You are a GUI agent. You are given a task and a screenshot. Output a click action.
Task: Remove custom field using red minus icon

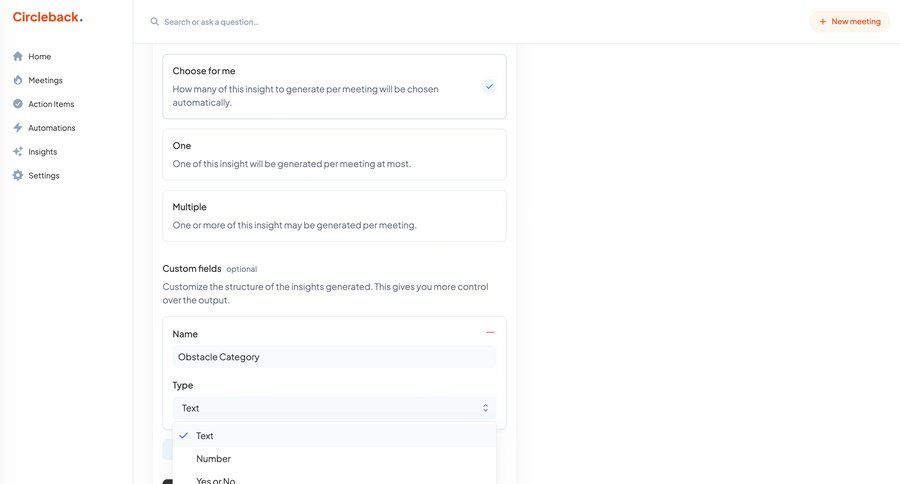(490, 332)
